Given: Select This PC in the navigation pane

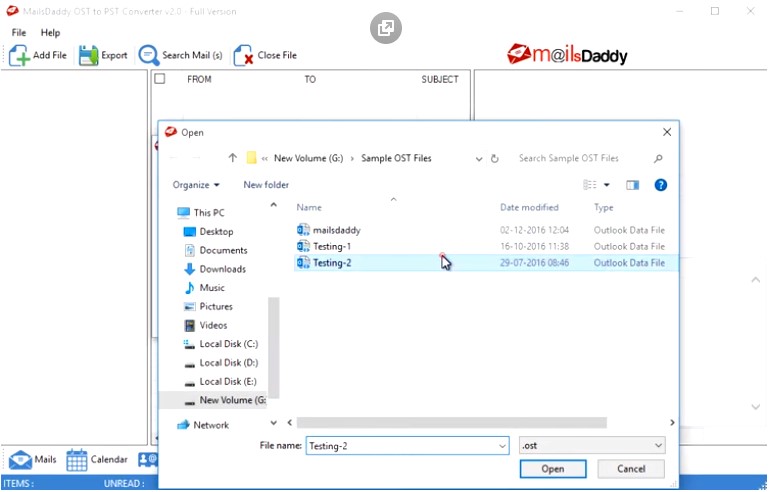Looking at the screenshot, I should pos(209,212).
